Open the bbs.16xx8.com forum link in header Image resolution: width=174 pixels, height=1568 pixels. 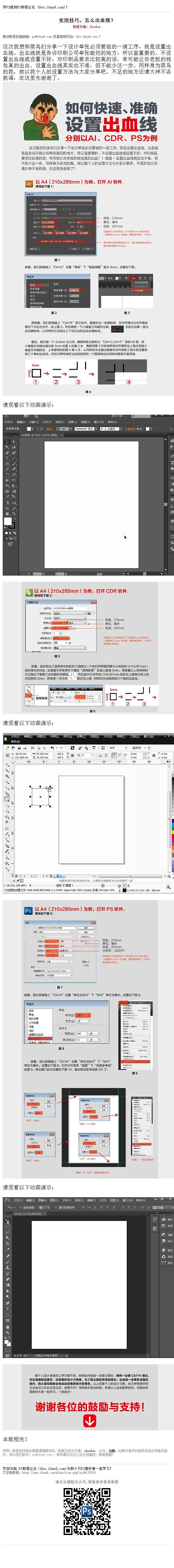tap(51, 7)
